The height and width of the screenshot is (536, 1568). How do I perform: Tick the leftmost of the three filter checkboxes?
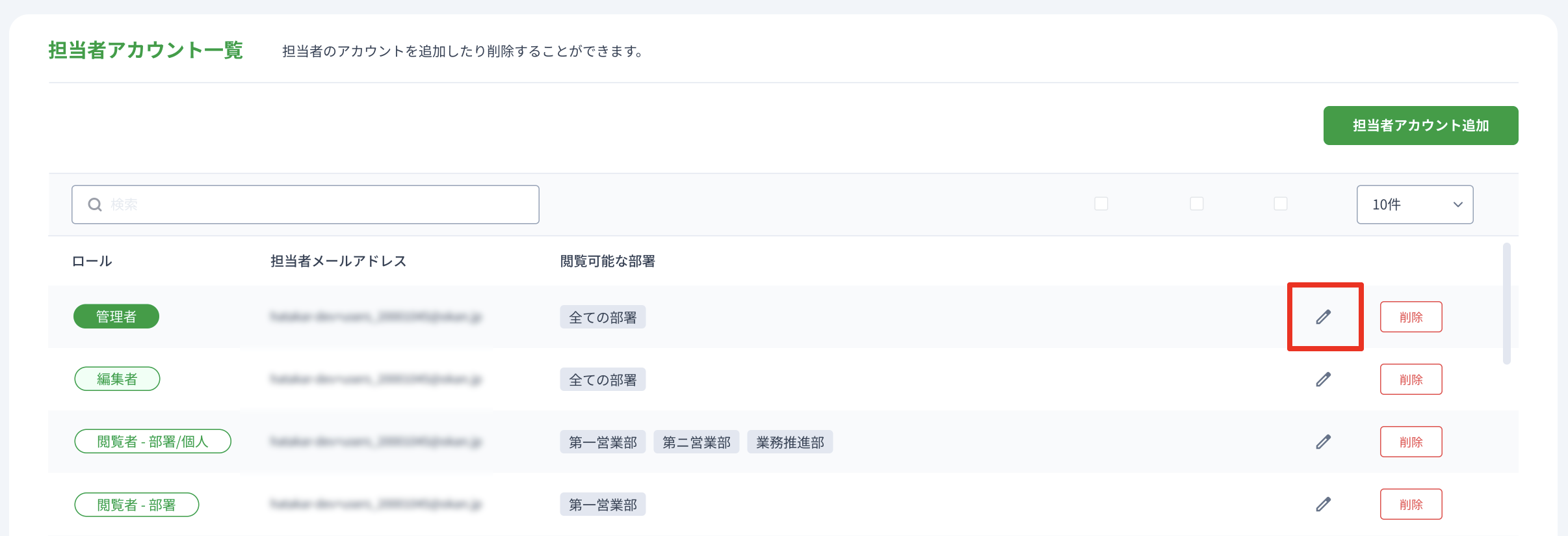1101,204
